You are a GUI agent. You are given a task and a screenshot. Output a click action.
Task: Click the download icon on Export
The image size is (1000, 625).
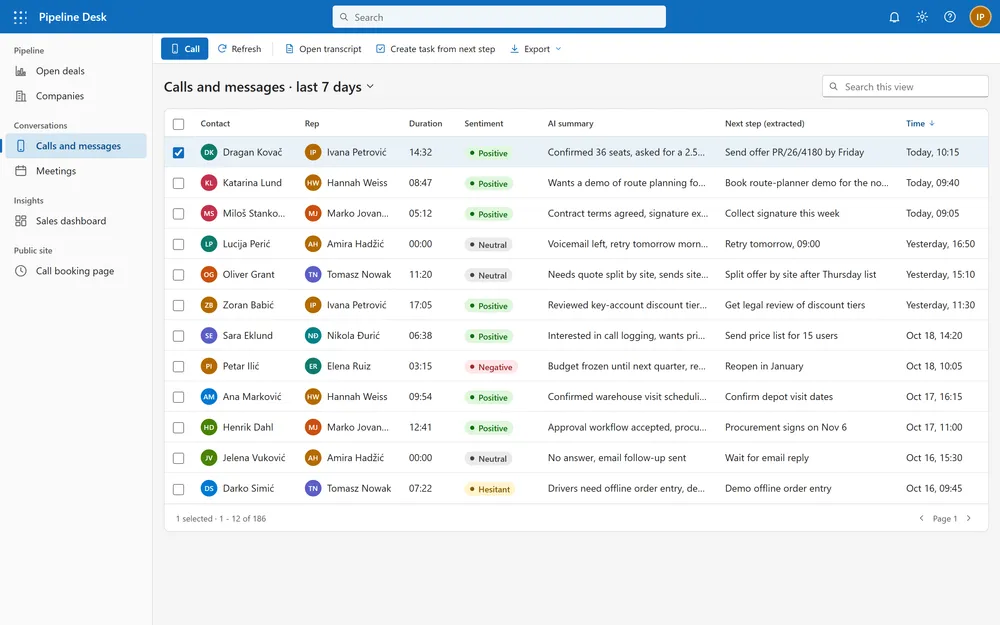tap(515, 49)
